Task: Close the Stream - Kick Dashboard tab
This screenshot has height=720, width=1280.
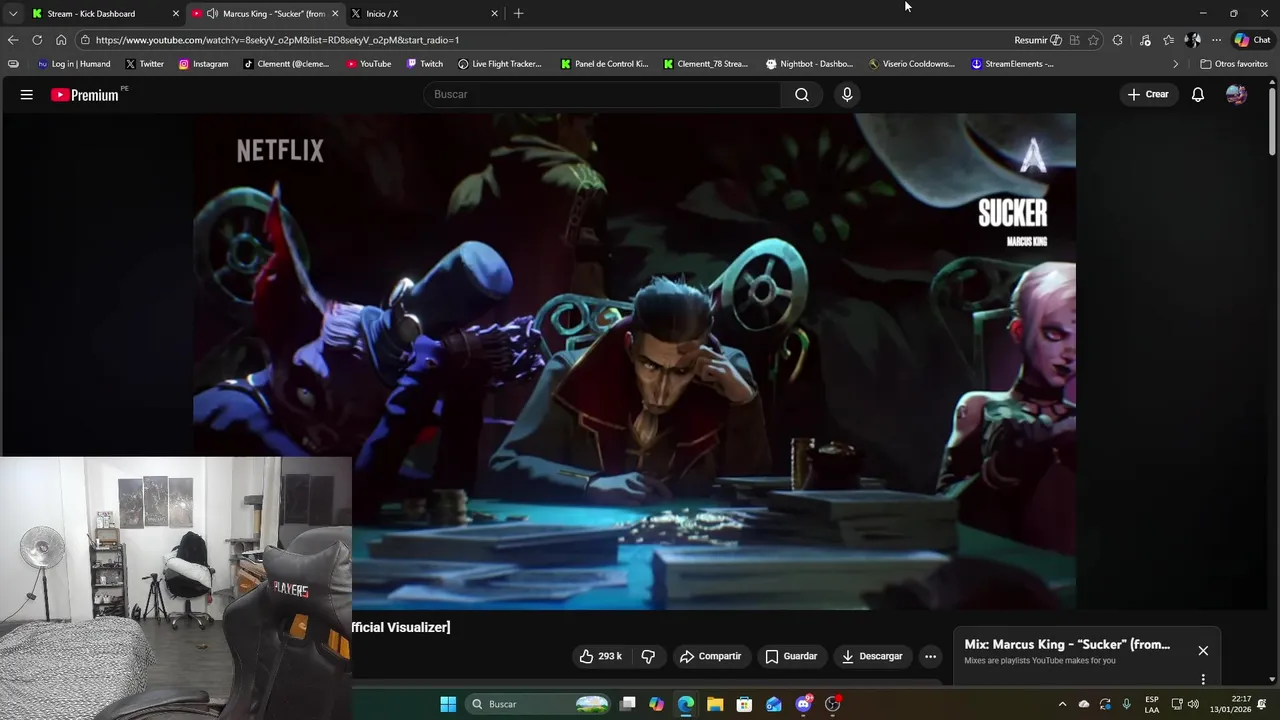Action: 176,13
